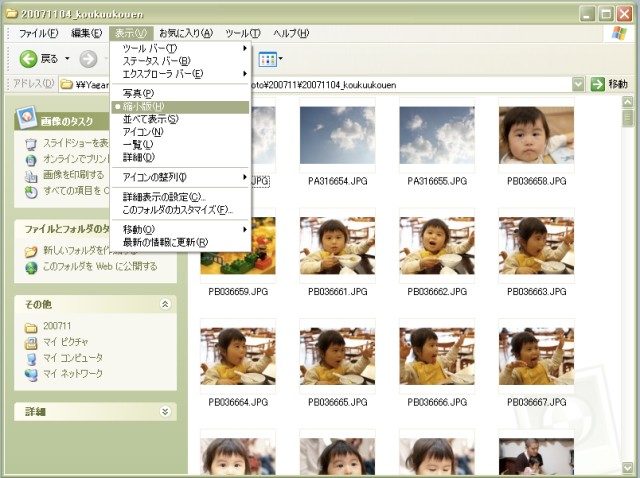Select 詳細 view mode in the menu
This screenshot has height=478, width=640.
point(138,157)
